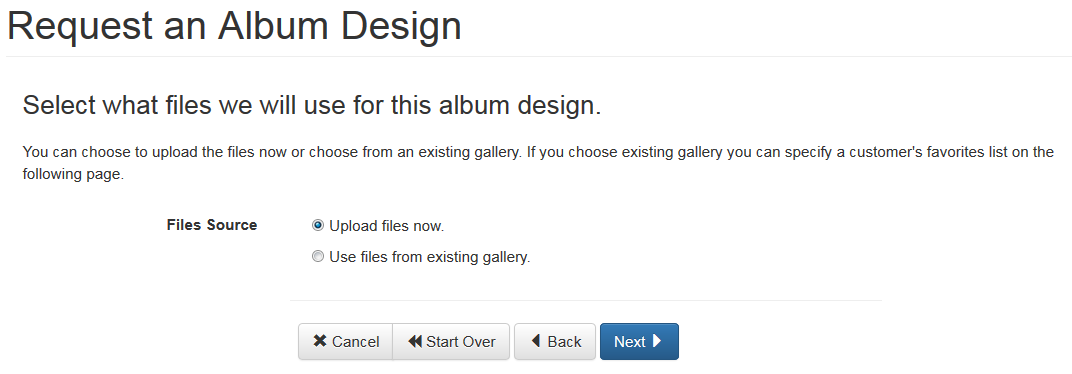The width and height of the screenshot is (1072, 374).
Task: Cancel the album design request
Action: pos(345,341)
